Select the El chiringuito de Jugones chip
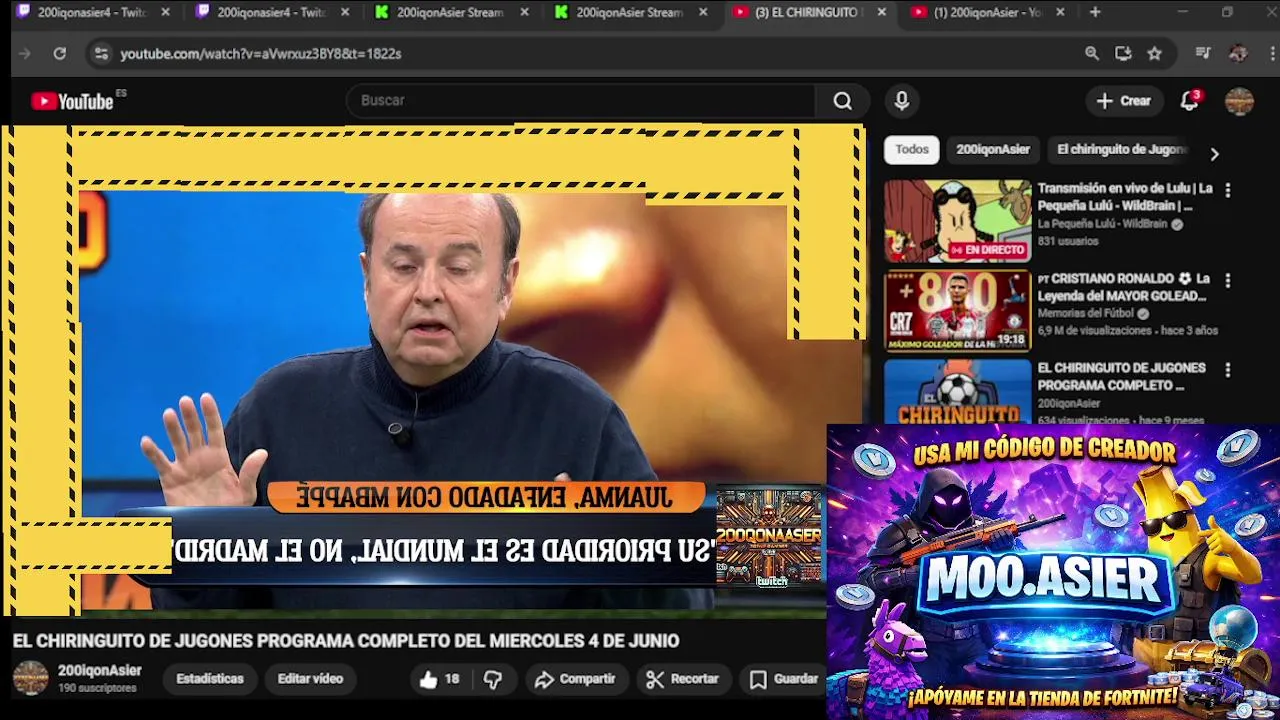 [1122, 150]
